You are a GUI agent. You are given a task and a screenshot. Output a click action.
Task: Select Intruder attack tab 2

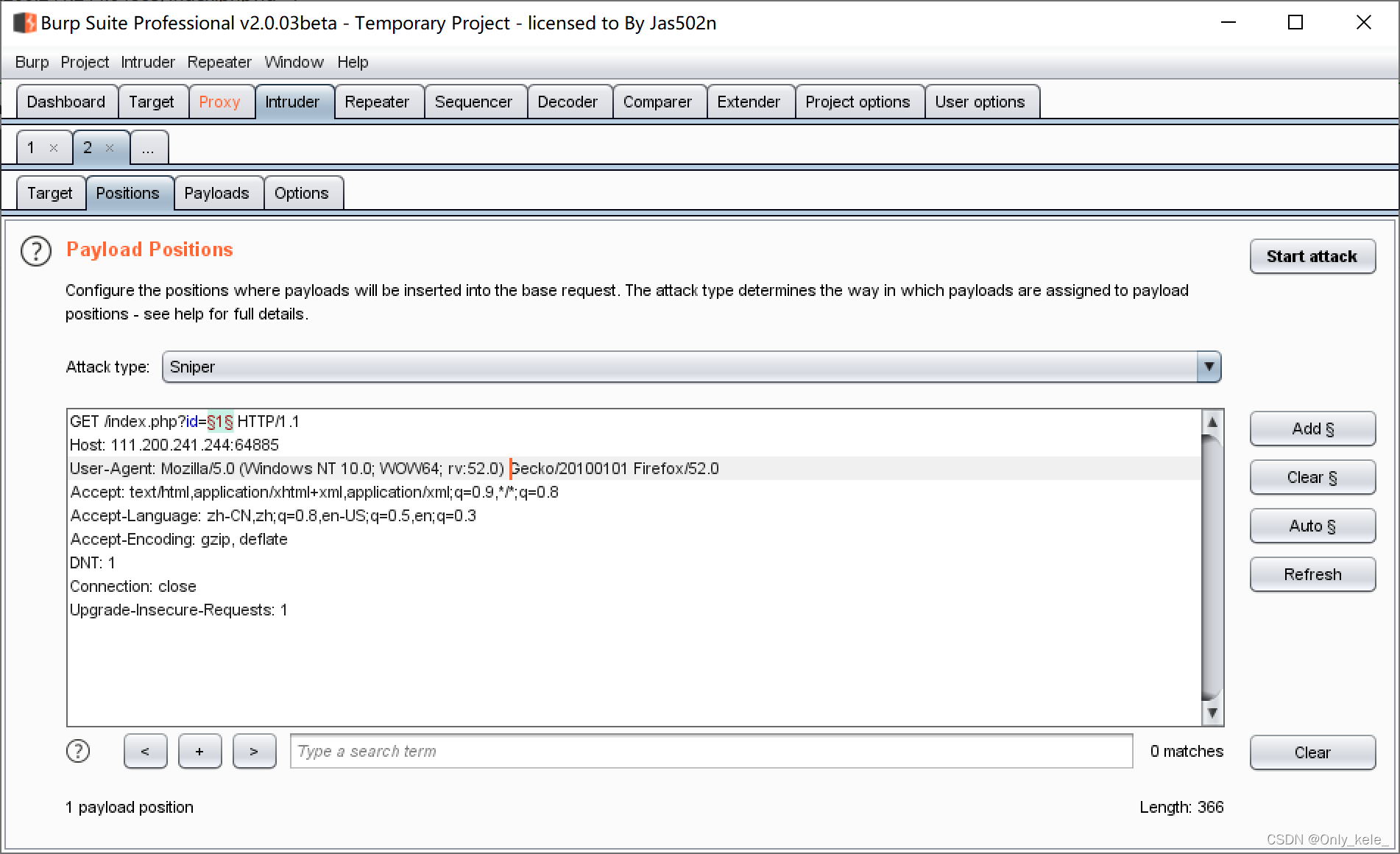click(88, 148)
